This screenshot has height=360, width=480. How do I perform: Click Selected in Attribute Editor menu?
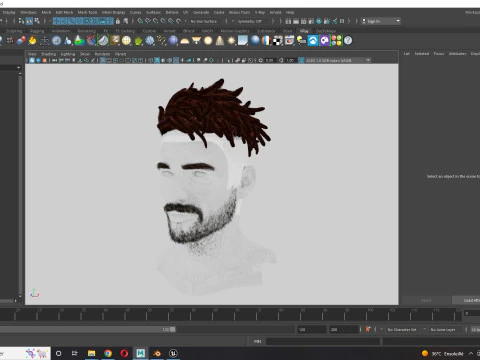tap(422, 53)
